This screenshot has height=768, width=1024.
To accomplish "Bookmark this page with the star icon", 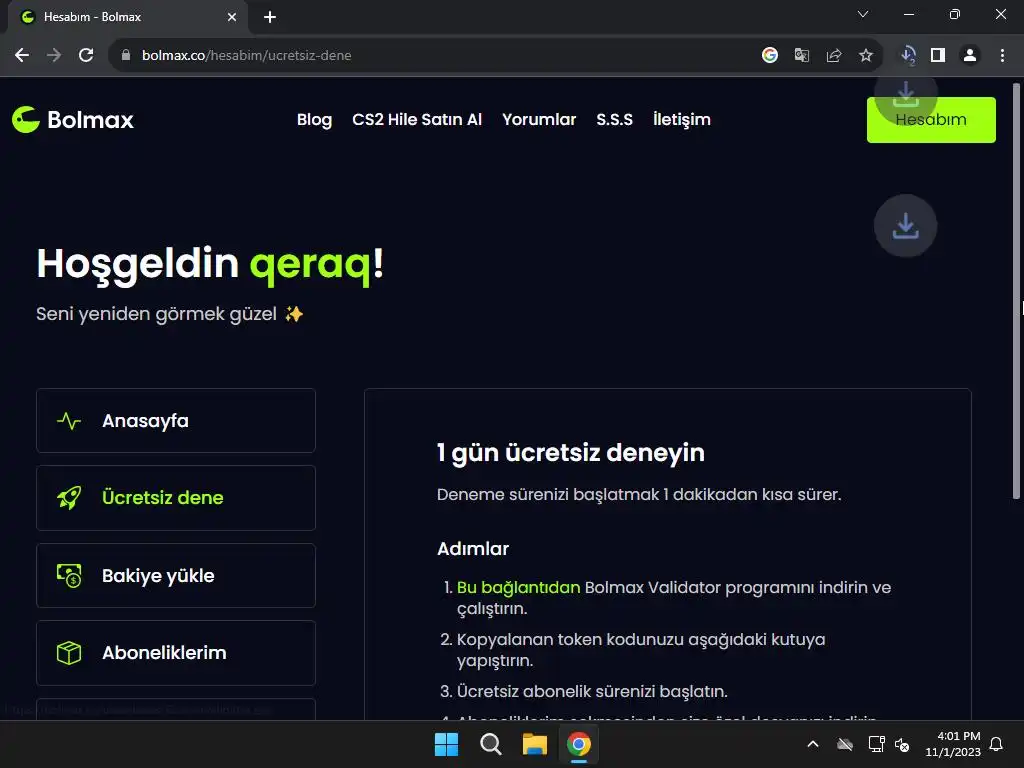I will click(866, 56).
